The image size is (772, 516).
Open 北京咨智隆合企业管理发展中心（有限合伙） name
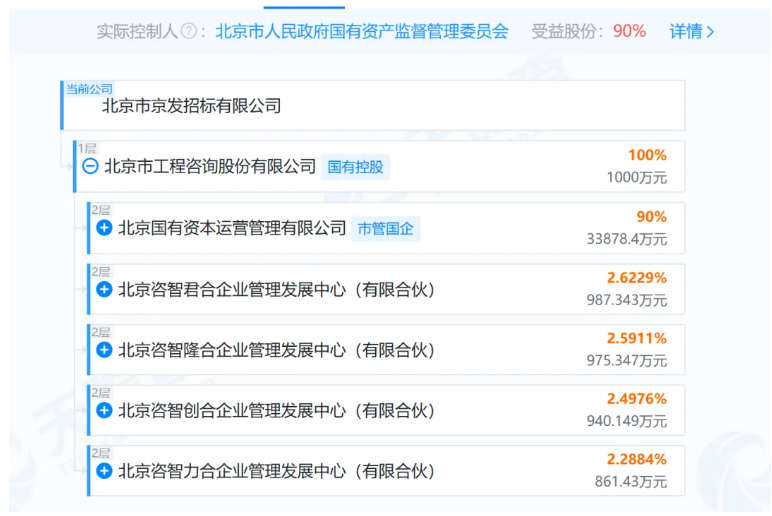(277, 350)
